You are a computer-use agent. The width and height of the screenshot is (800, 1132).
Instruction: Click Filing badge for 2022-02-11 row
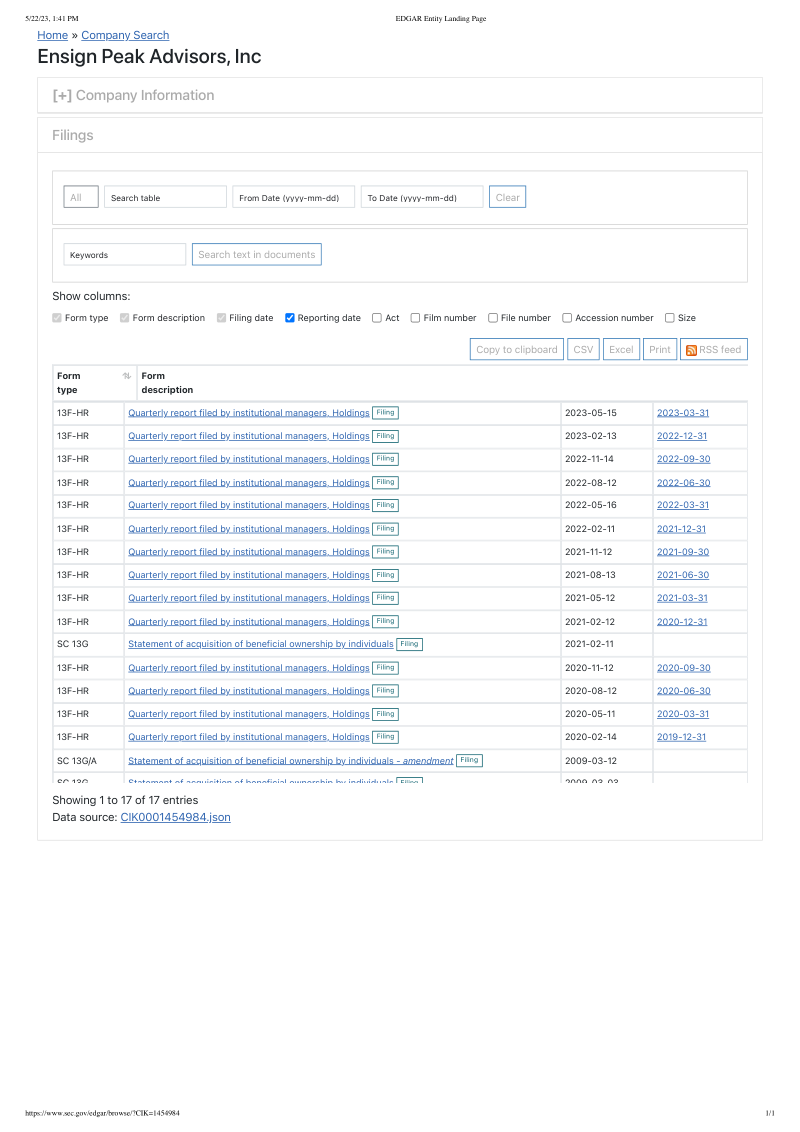[x=386, y=528]
